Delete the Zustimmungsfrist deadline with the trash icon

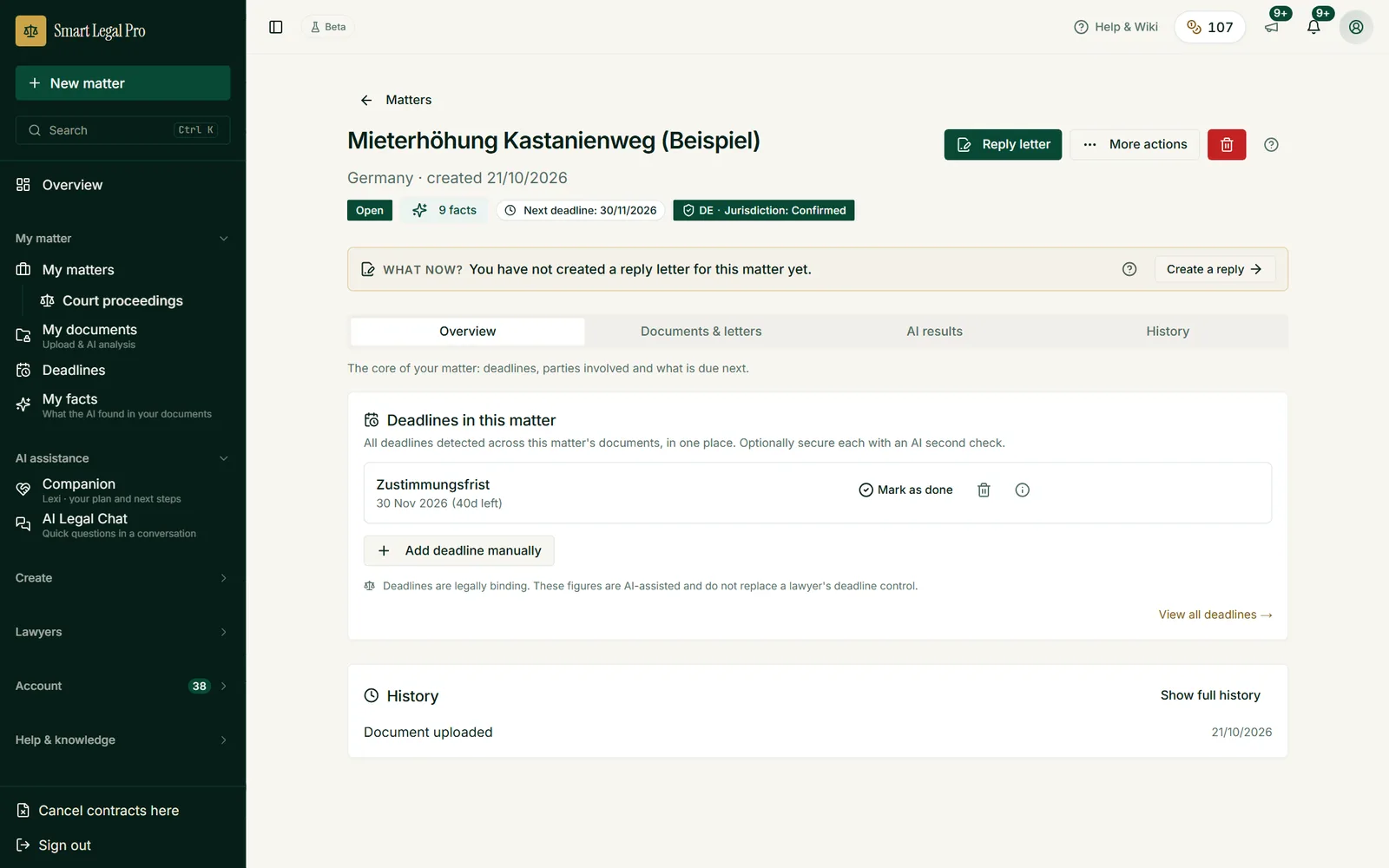(x=984, y=490)
